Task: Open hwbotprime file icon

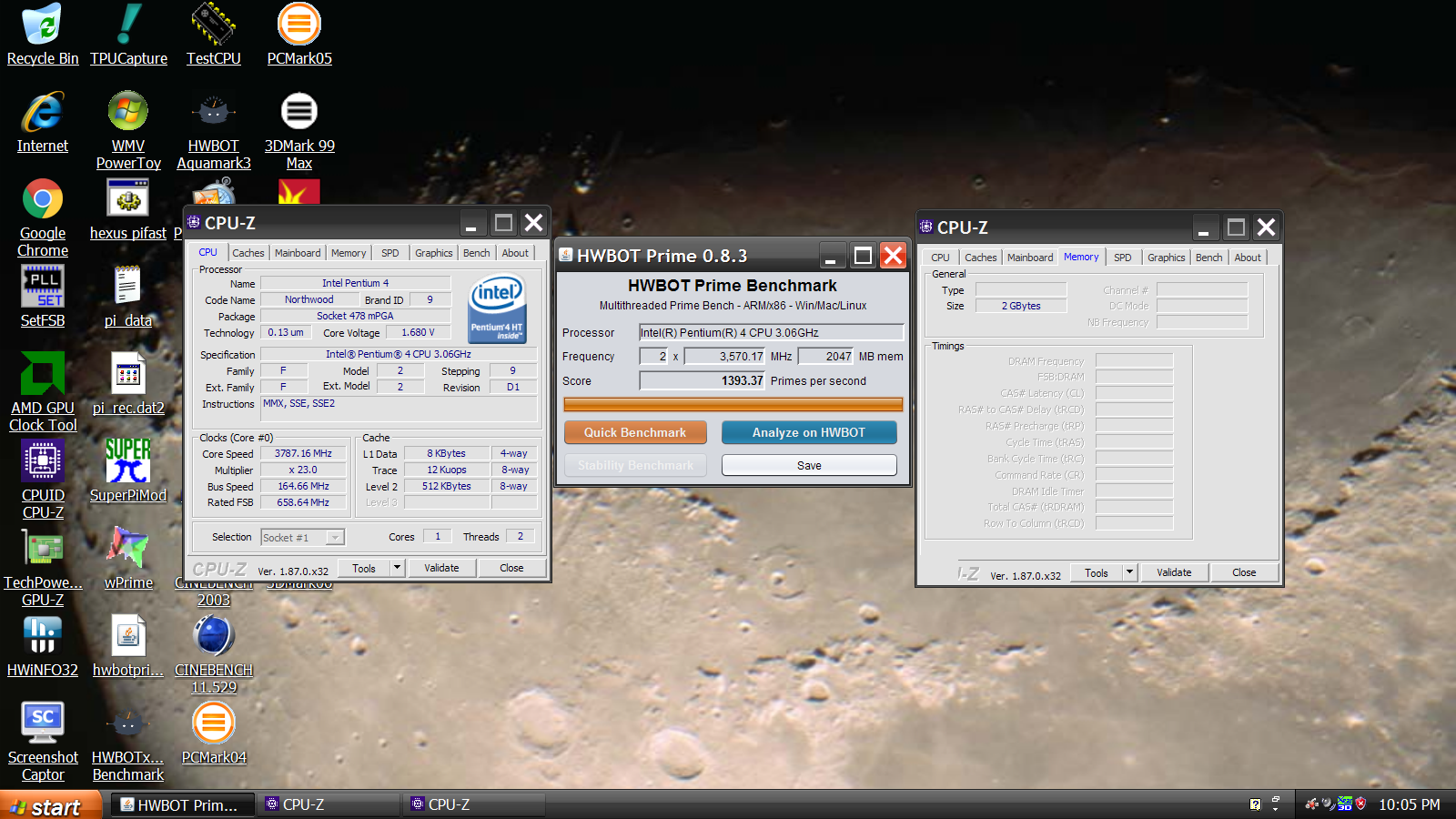Action: pos(128,646)
